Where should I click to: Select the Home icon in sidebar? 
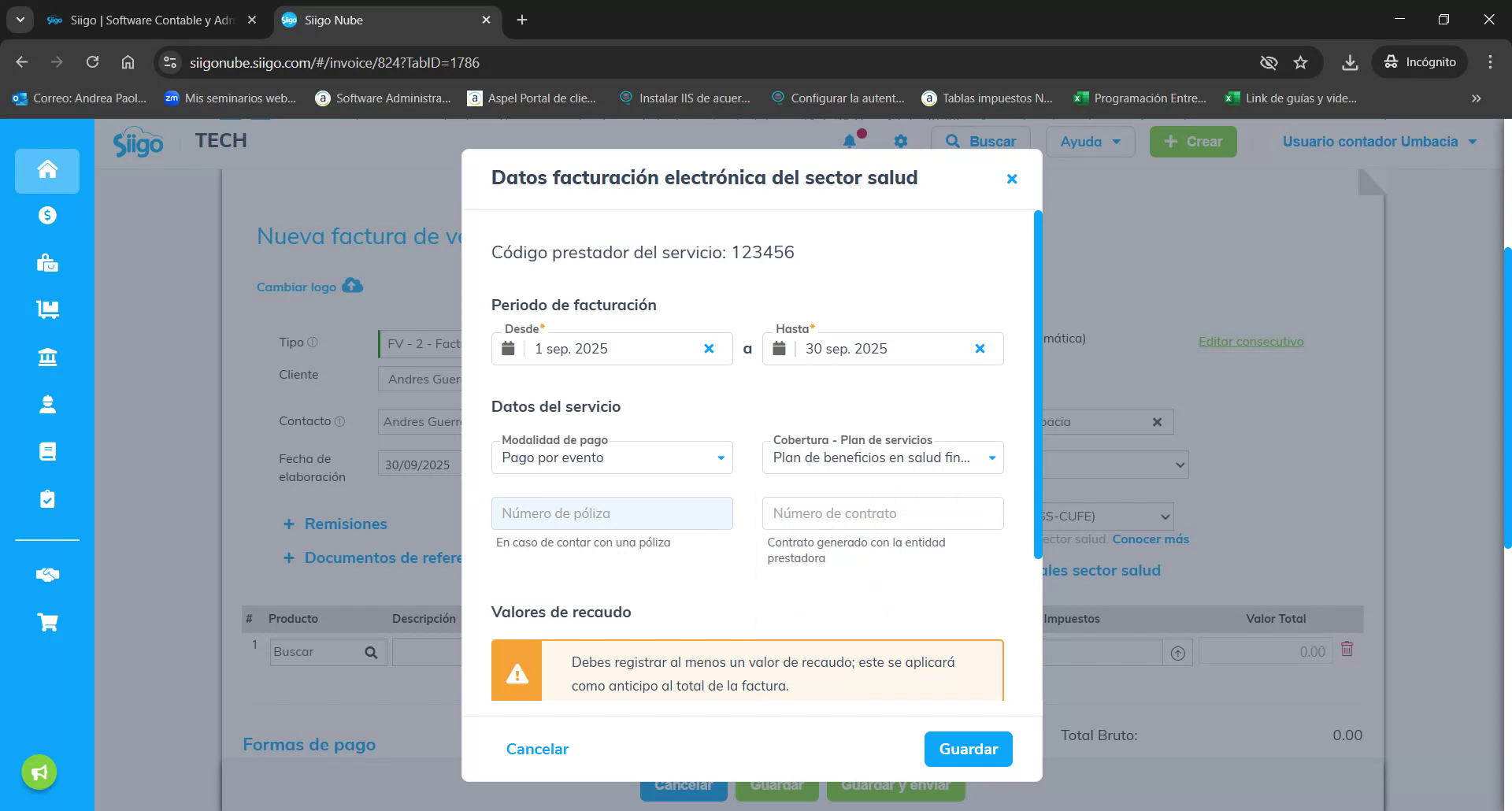click(x=46, y=171)
